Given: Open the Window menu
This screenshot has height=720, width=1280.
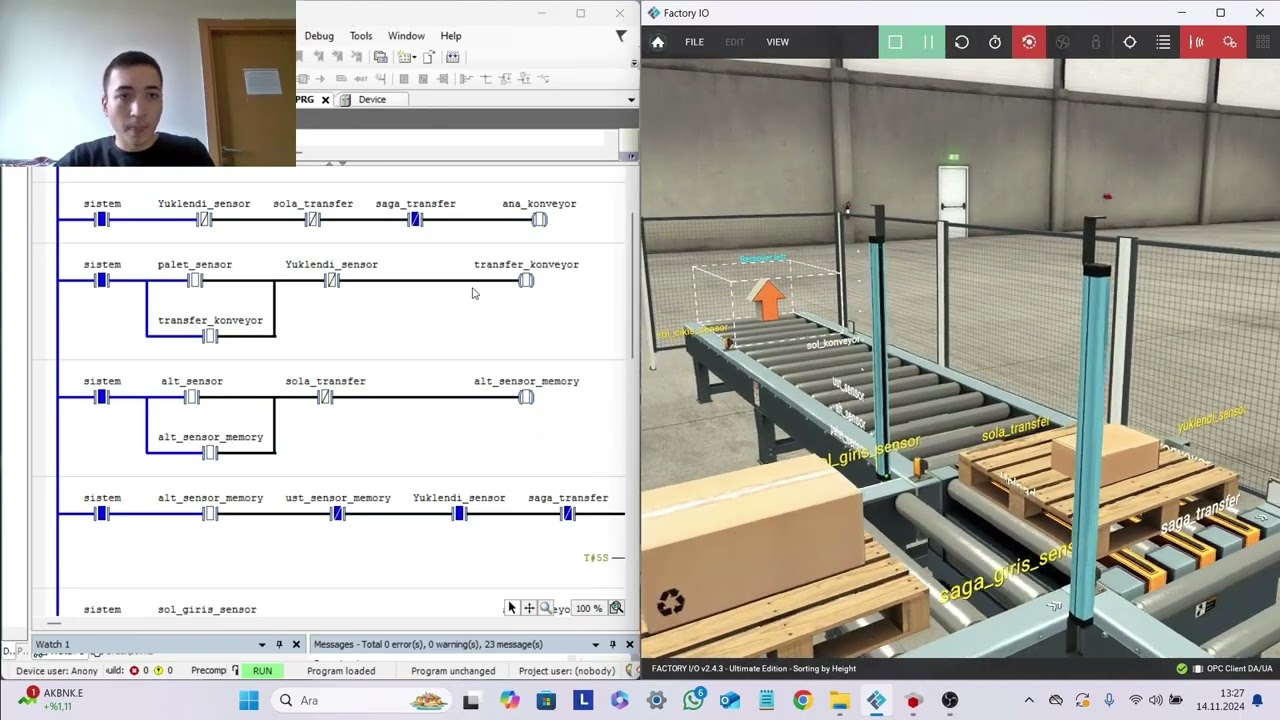Looking at the screenshot, I should tap(406, 36).
